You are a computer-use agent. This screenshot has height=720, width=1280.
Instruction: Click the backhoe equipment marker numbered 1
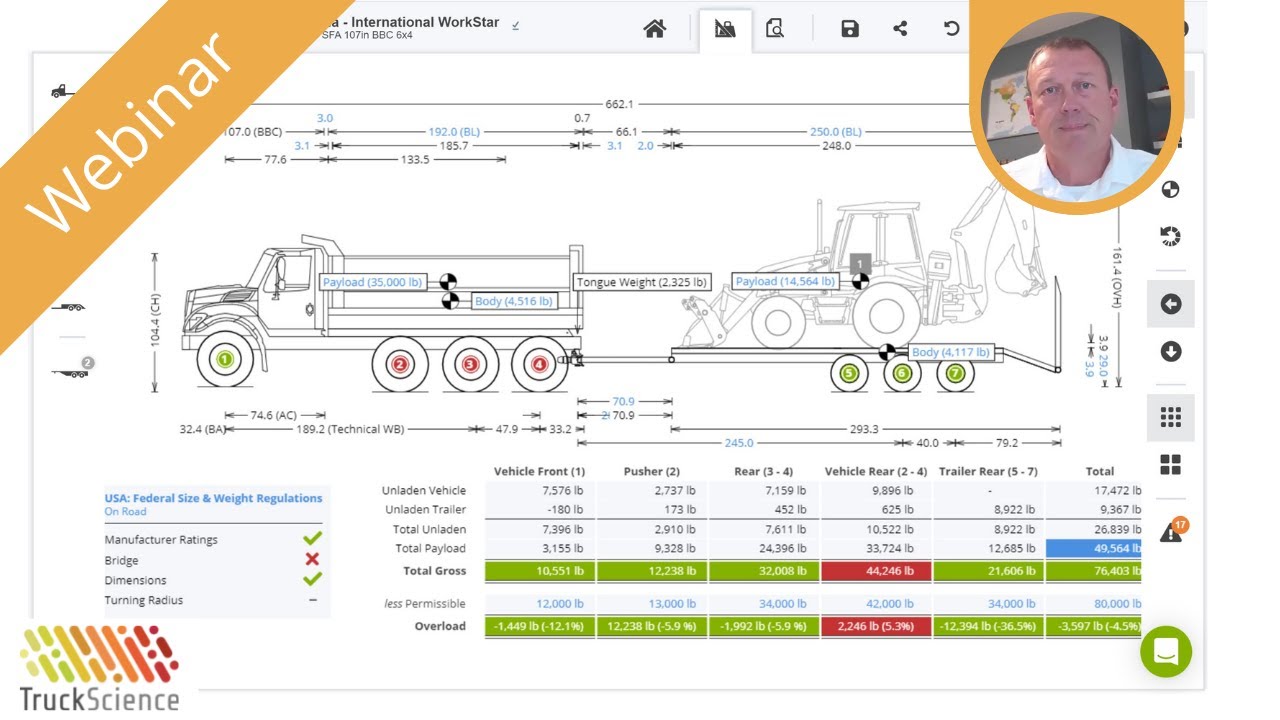click(x=861, y=264)
